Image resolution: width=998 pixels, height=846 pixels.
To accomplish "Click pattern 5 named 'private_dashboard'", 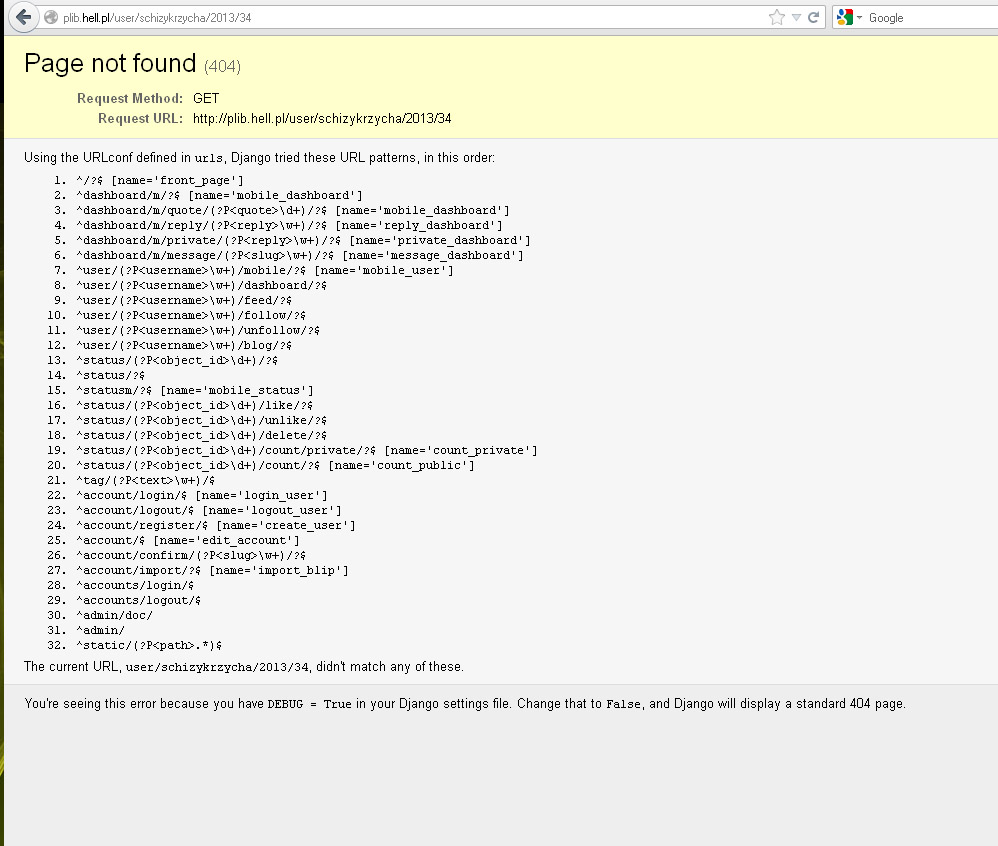I will coord(303,240).
